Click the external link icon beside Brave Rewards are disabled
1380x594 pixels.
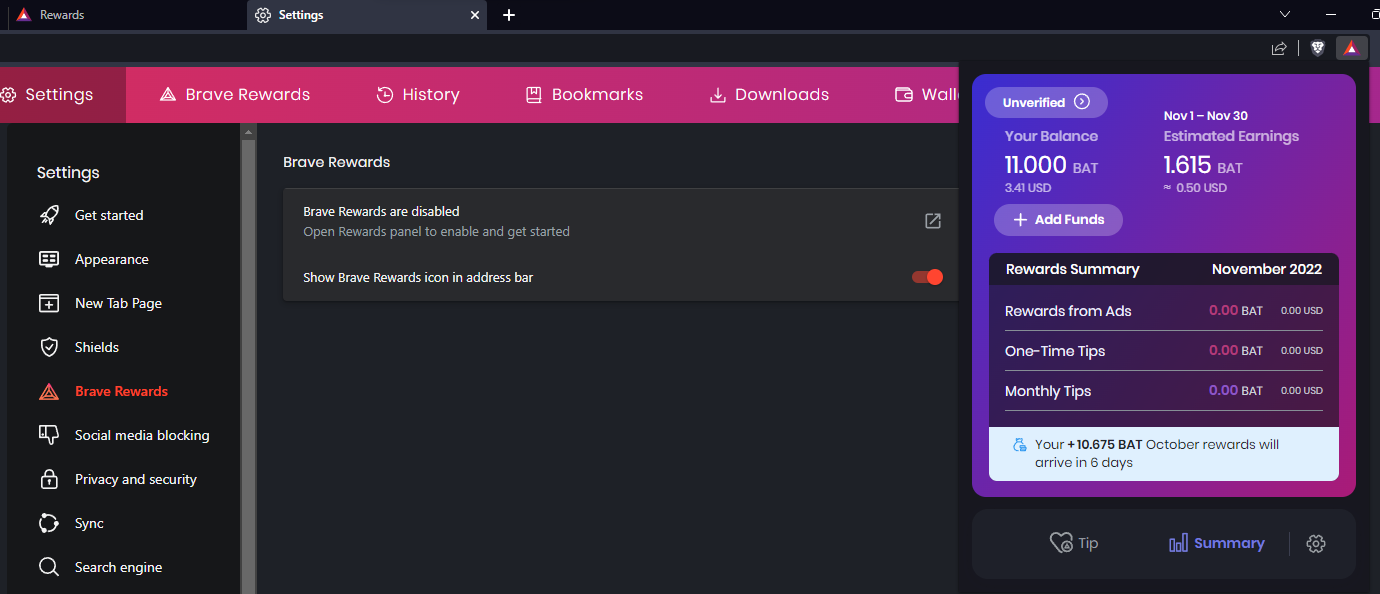click(x=933, y=221)
